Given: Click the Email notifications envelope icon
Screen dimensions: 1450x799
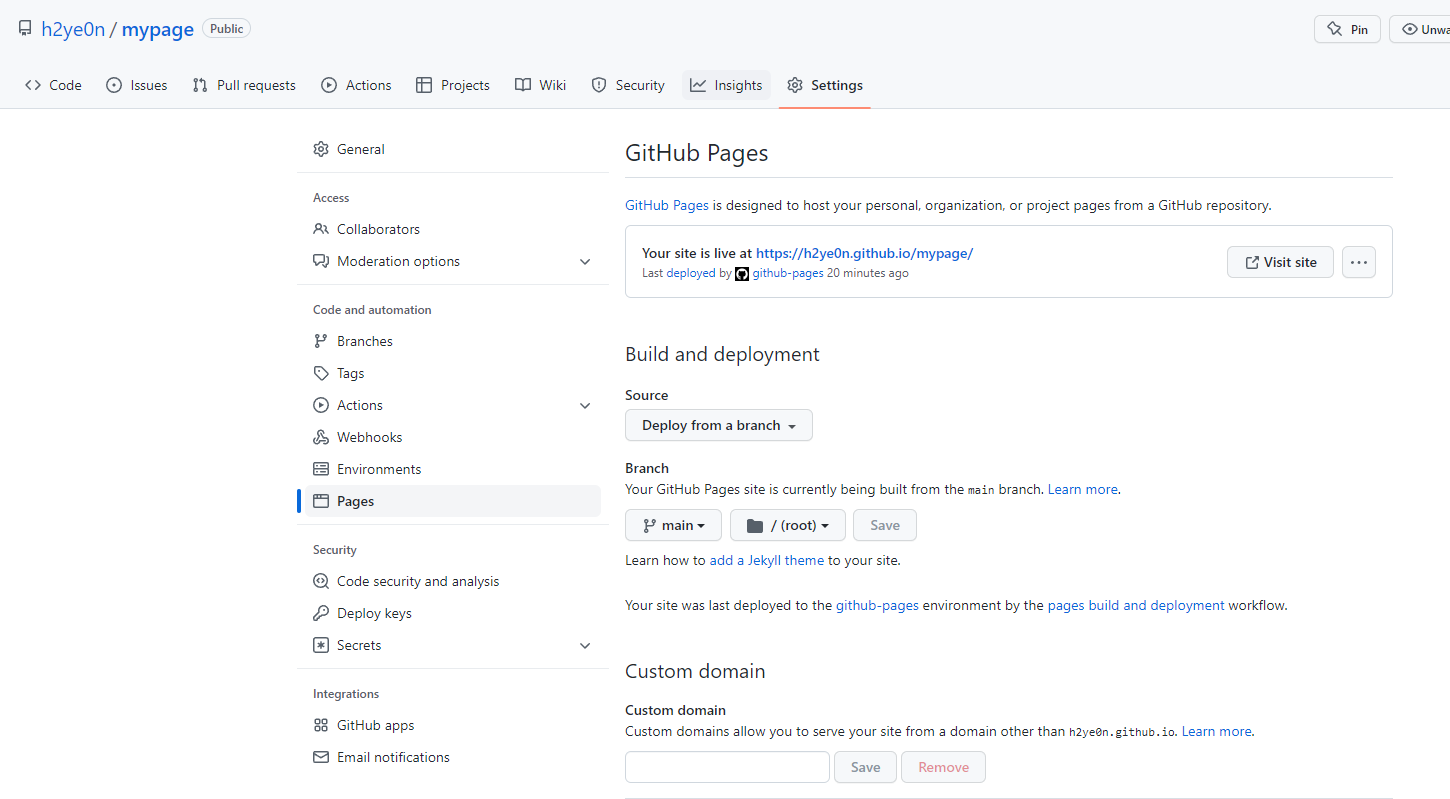Looking at the screenshot, I should tap(321, 757).
